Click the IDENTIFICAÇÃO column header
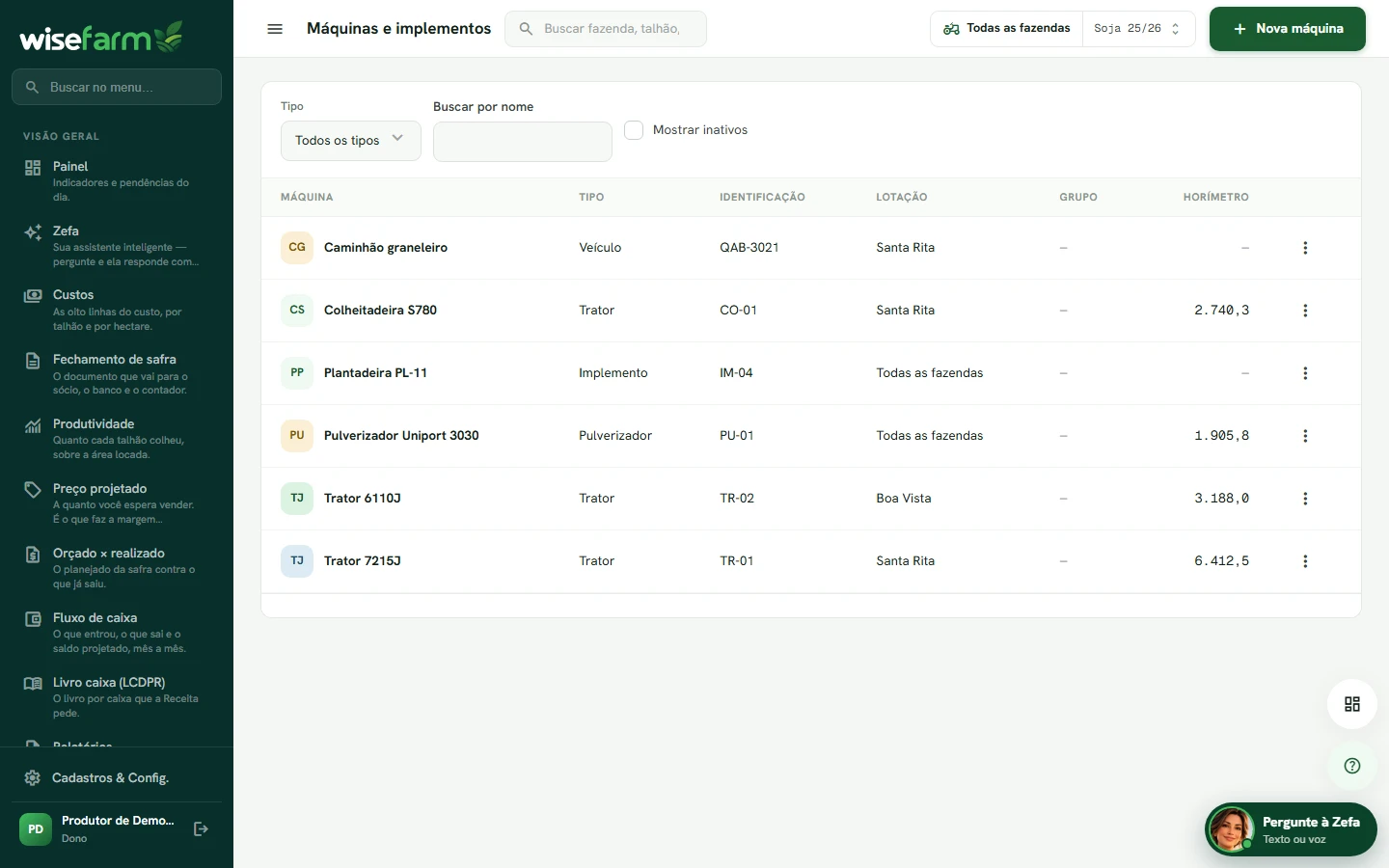 (762, 197)
